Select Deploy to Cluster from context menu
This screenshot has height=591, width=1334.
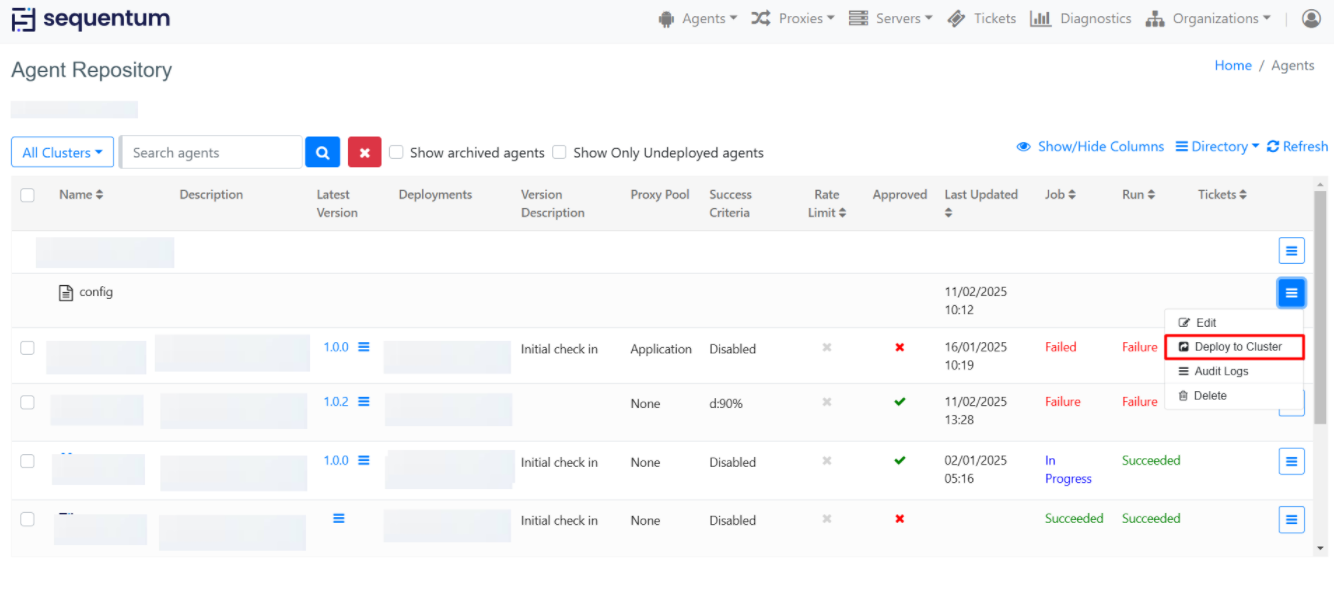1236,347
